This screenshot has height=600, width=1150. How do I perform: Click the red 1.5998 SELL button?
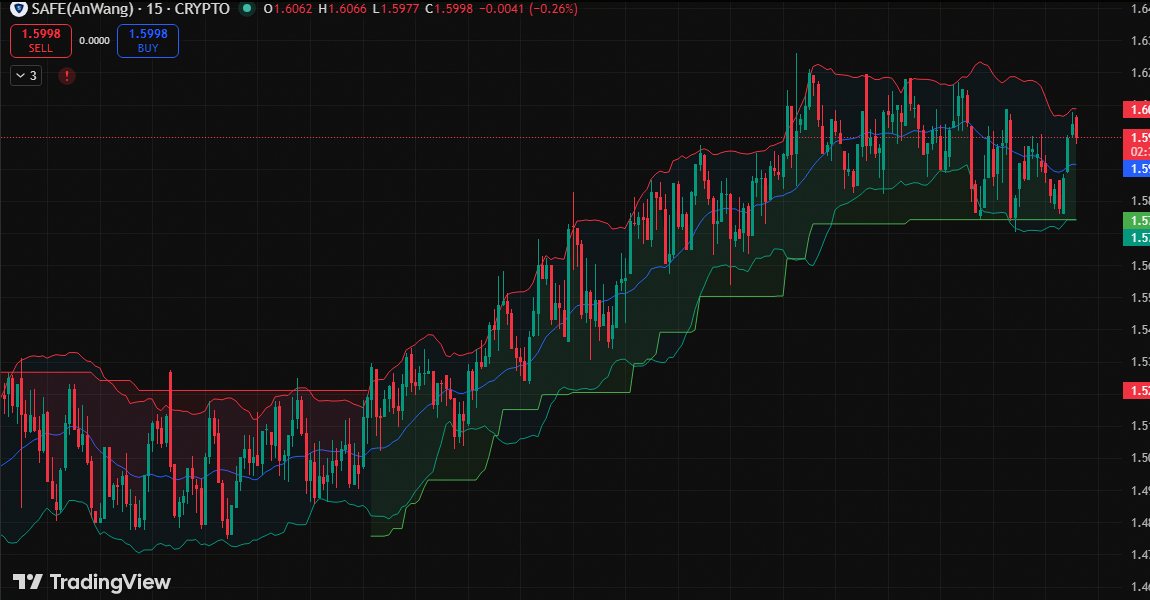click(40, 40)
